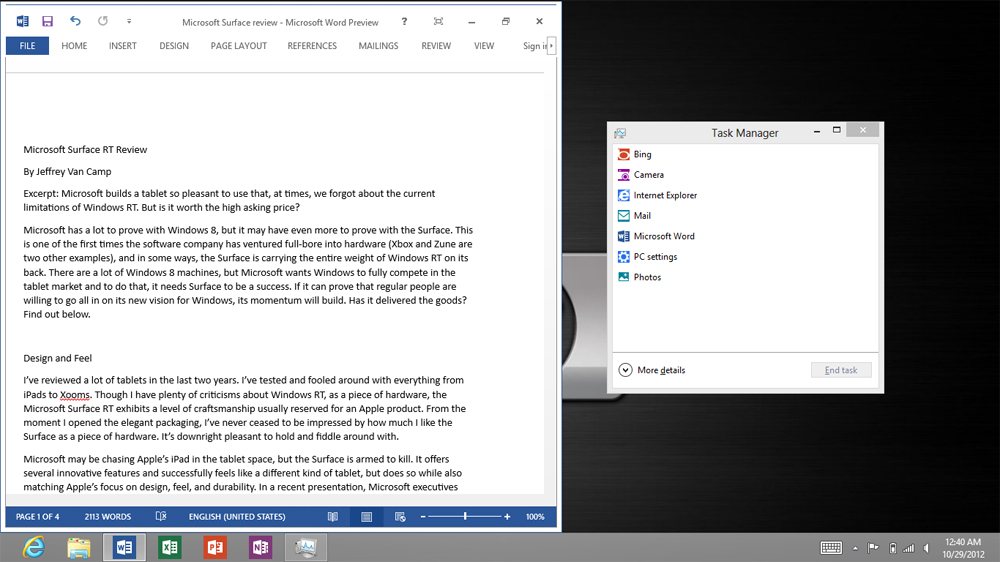The width and height of the screenshot is (1000, 562).
Task: Open the DESIGN ribbon tab
Action: tap(174, 46)
